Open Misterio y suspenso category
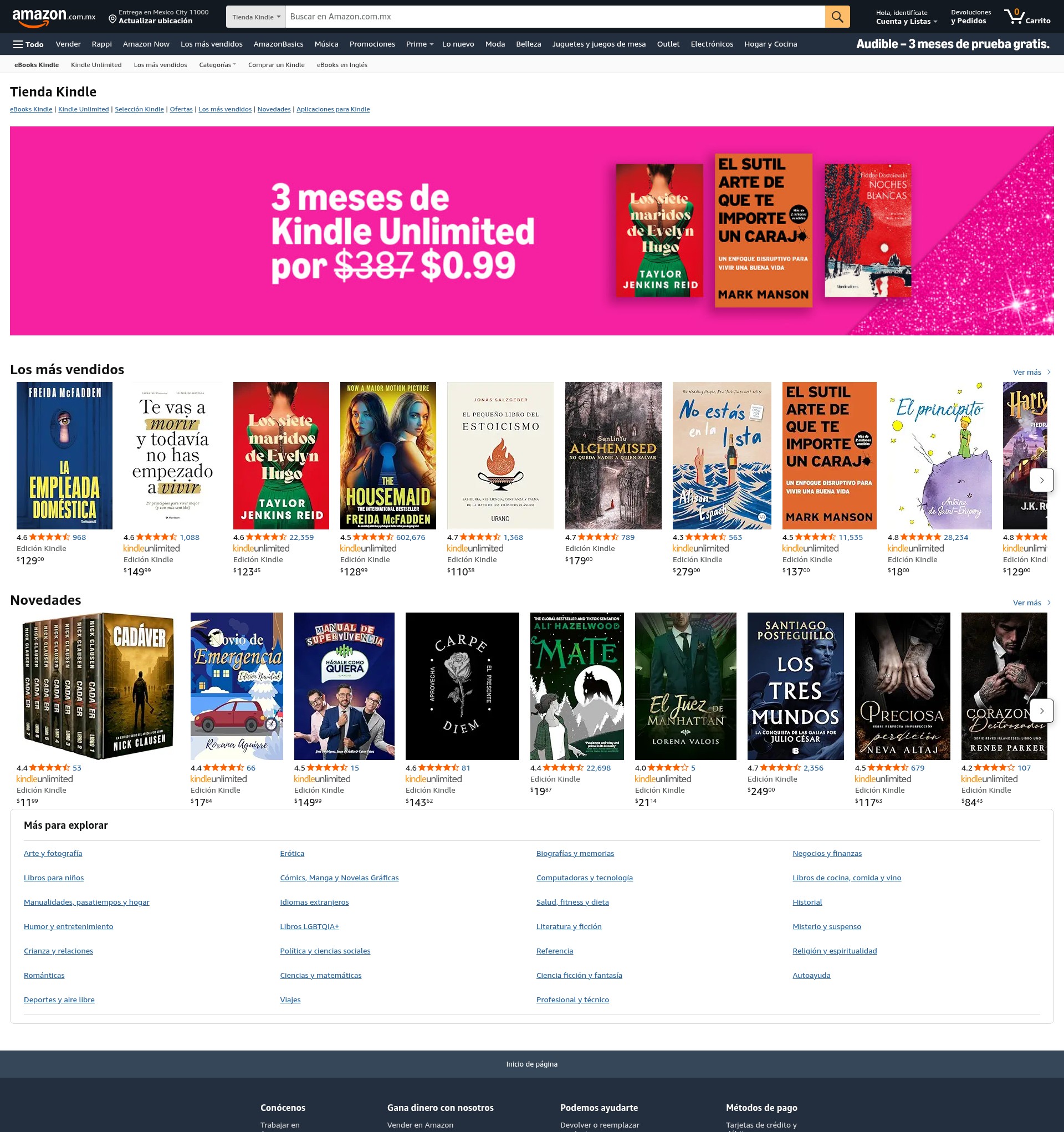This screenshot has height=1132, width=1064. (x=827, y=926)
